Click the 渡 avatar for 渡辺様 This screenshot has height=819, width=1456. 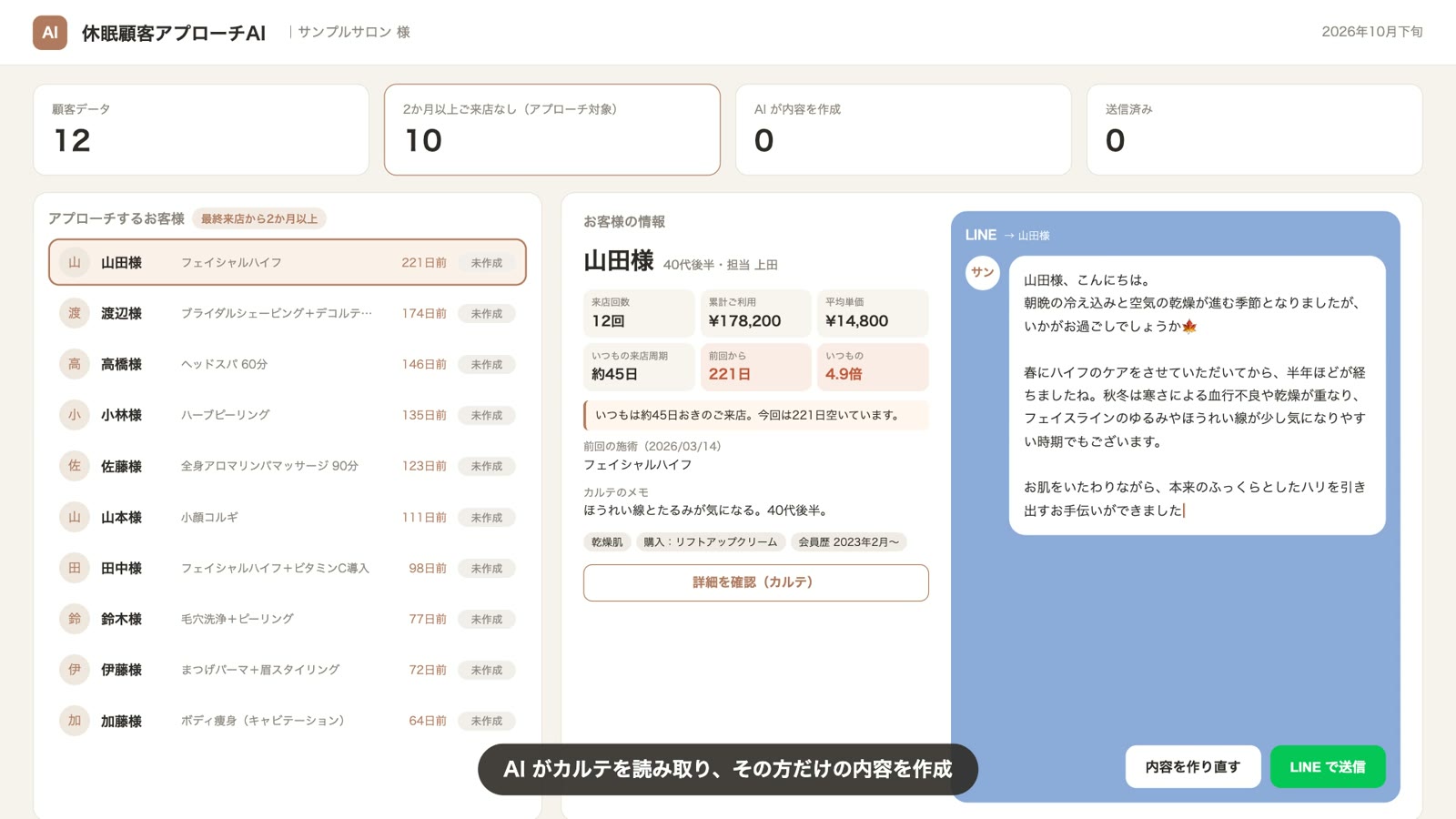[x=75, y=313]
